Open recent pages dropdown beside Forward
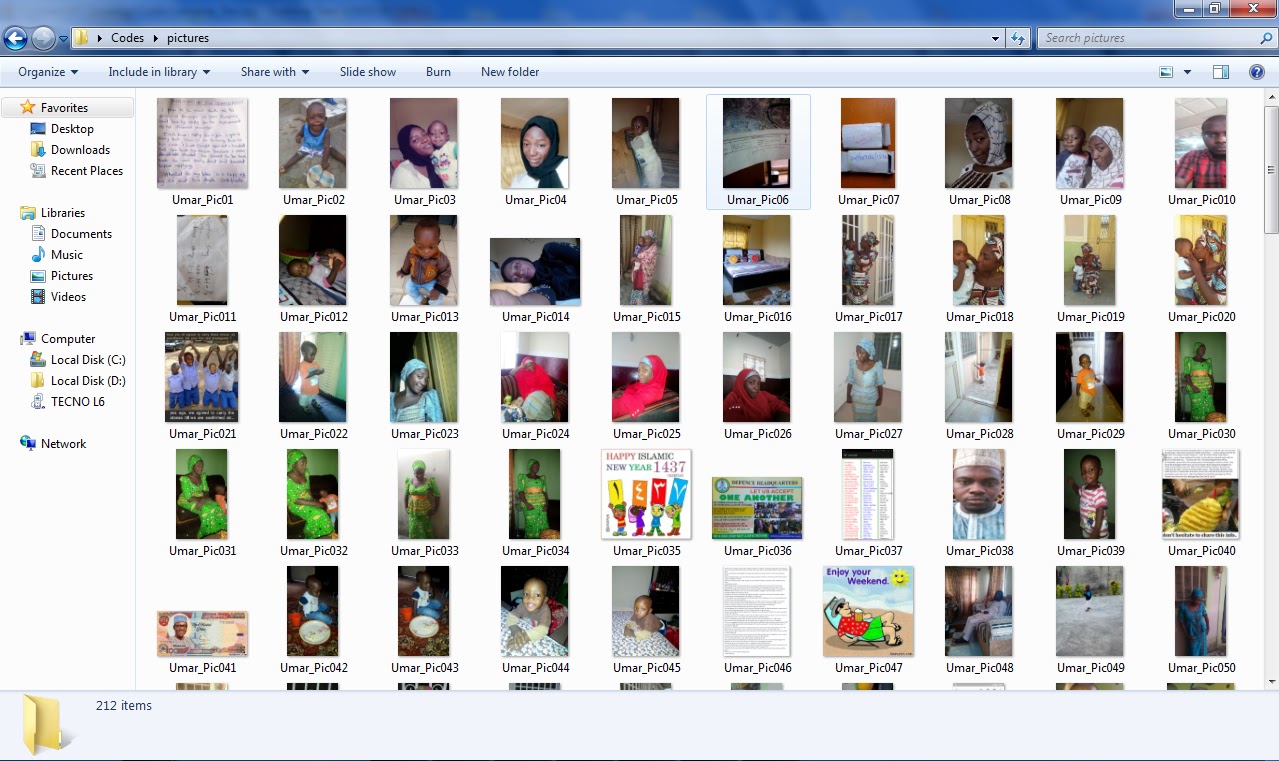Viewport: 1279px width, 761px height. [64, 39]
